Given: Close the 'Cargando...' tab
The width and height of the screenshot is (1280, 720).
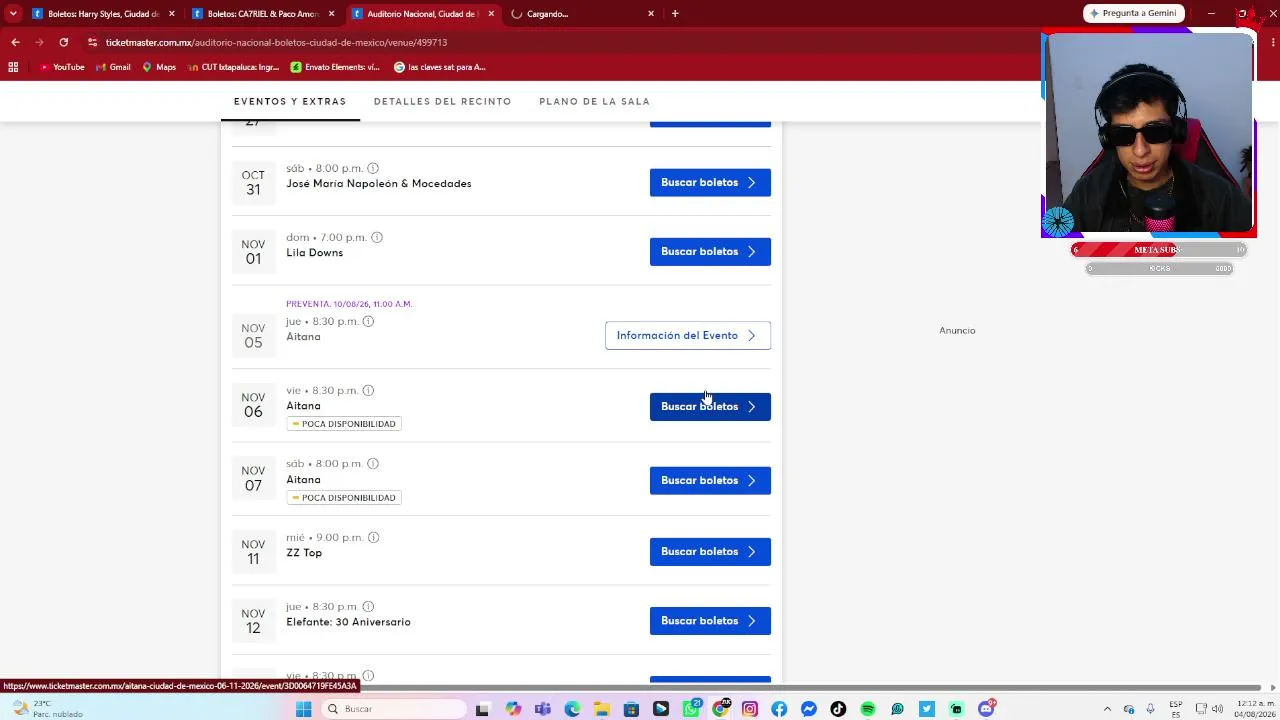Looking at the screenshot, I should point(651,14).
